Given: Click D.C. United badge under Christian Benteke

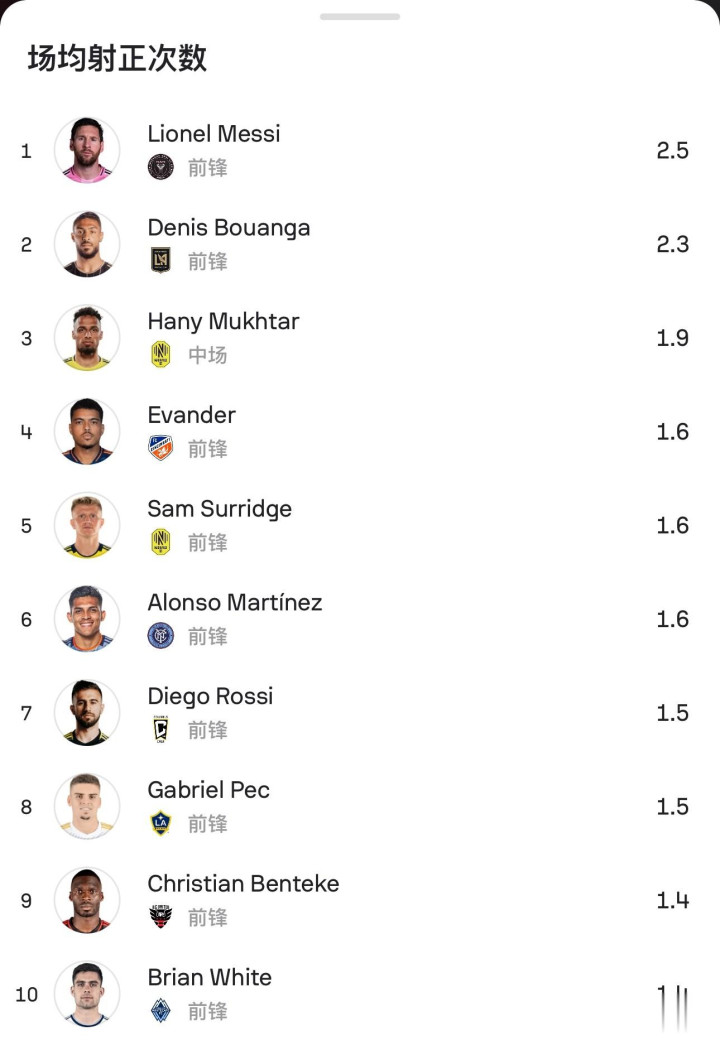Looking at the screenshot, I should pos(160,917).
